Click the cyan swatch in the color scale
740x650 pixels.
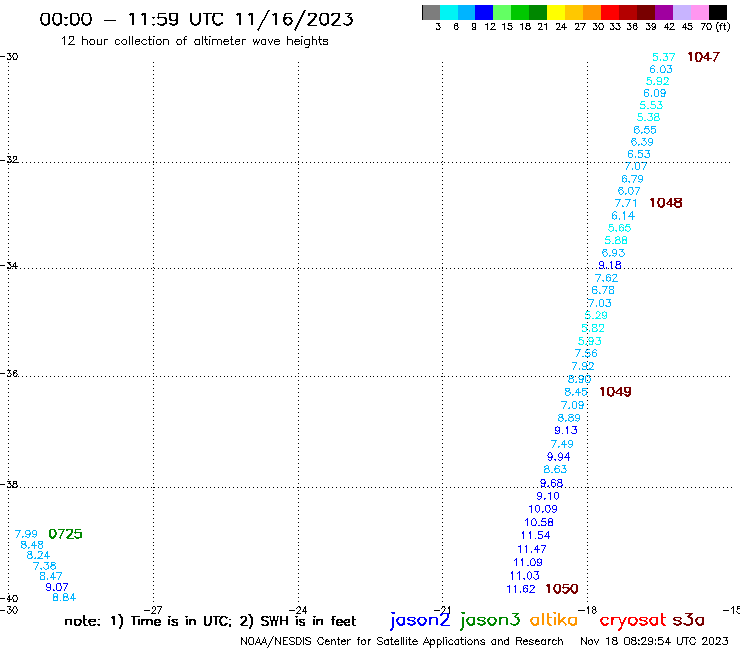pyautogui.click(x=449, y=12)
